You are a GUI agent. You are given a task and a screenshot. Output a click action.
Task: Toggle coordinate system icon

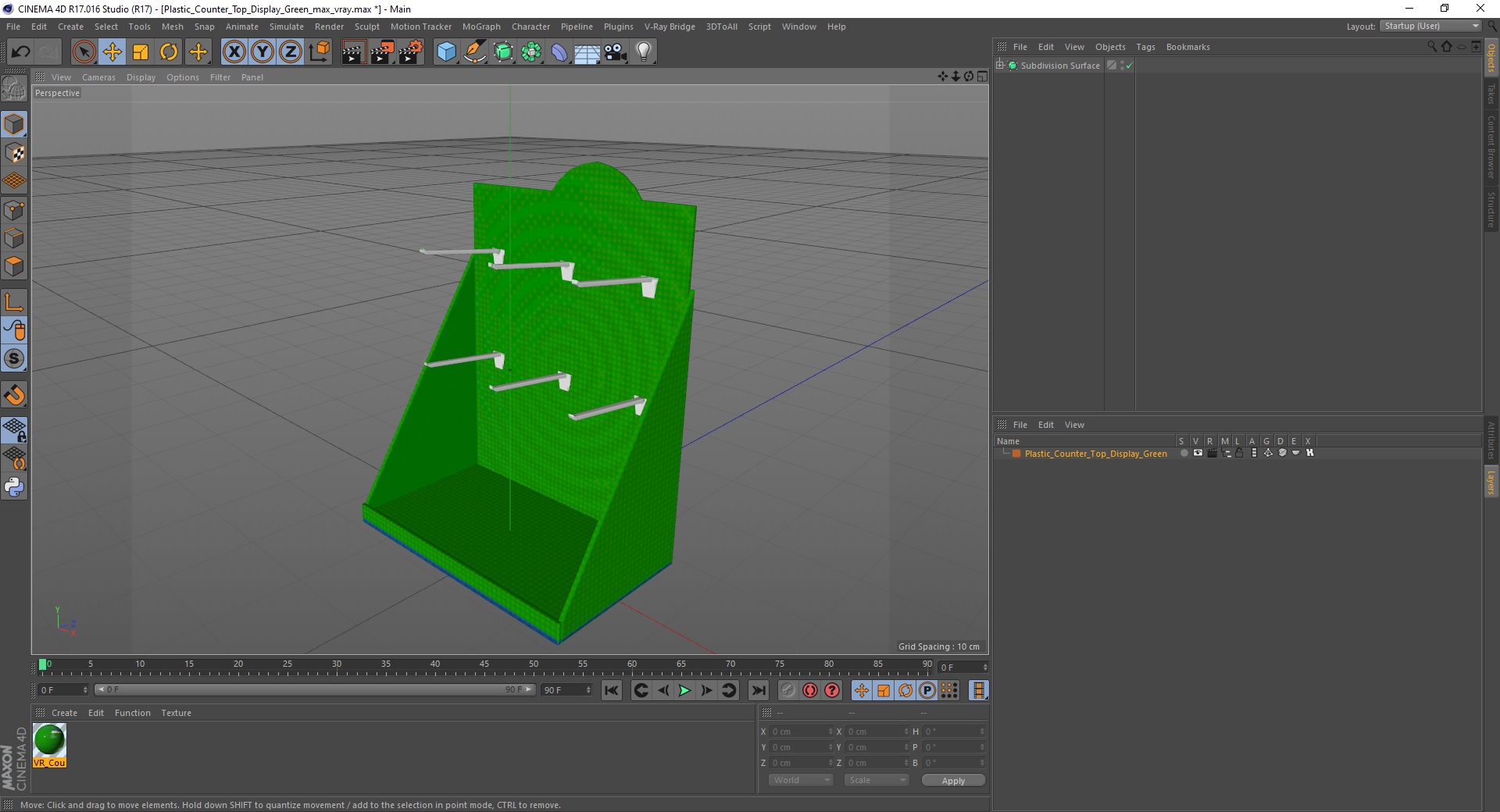(x=319, y=52)
